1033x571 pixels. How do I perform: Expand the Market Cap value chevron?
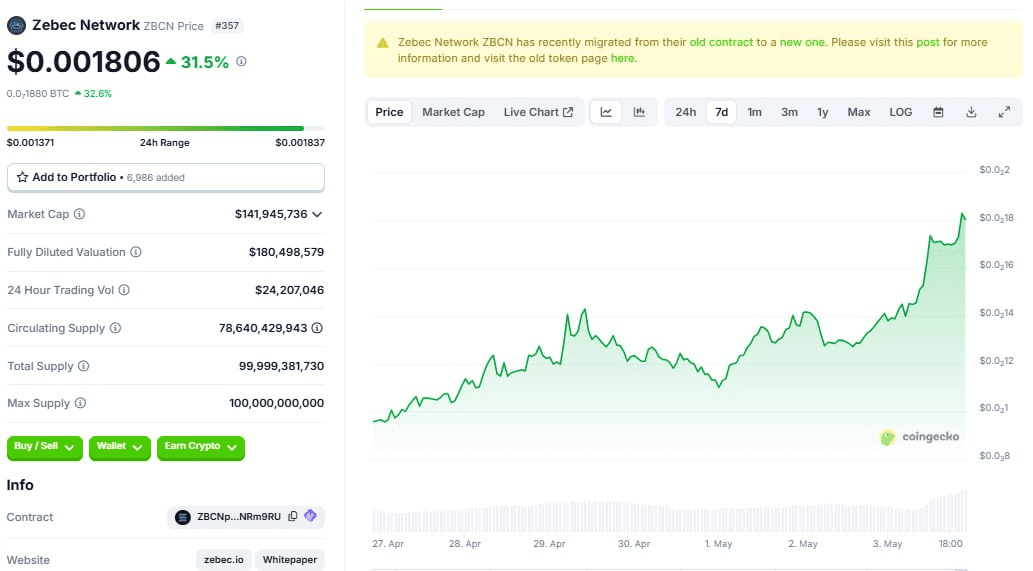click(317, 214)
